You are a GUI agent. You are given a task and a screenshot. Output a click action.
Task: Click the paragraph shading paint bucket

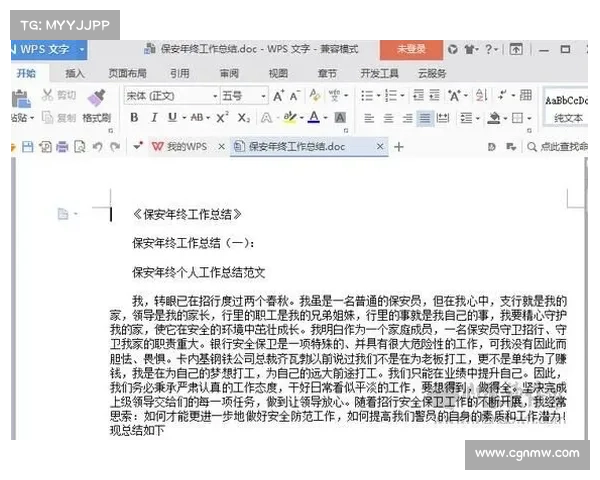(x=494, y=118)
